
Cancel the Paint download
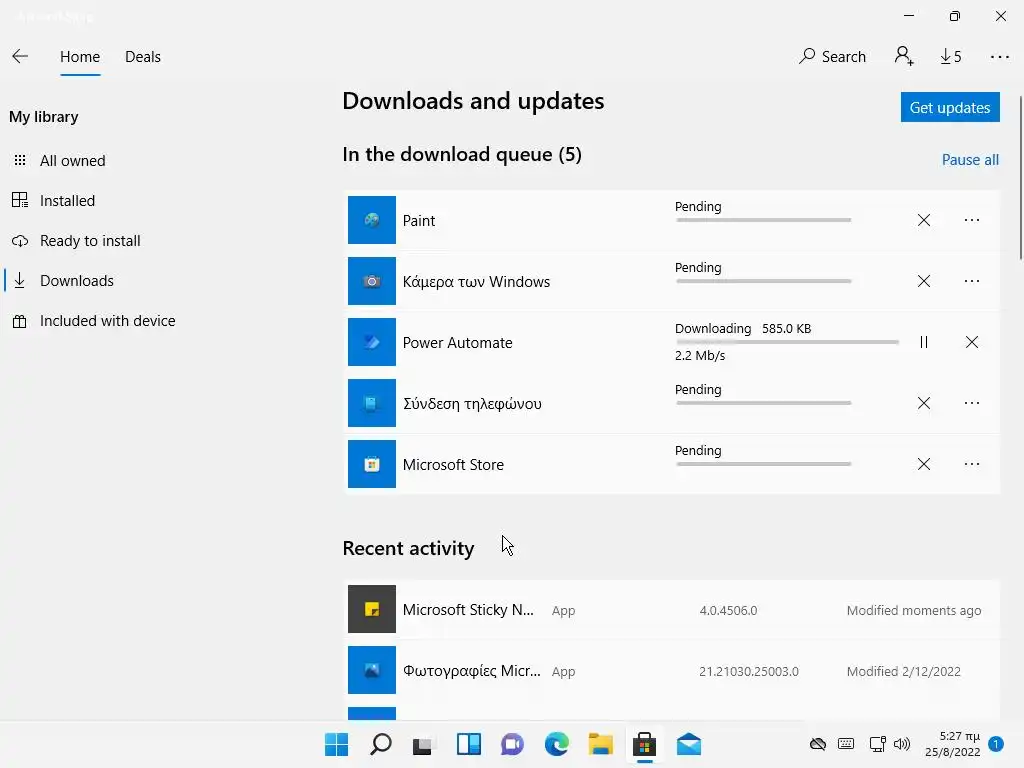pyautogui.click(x=923, y=220)
